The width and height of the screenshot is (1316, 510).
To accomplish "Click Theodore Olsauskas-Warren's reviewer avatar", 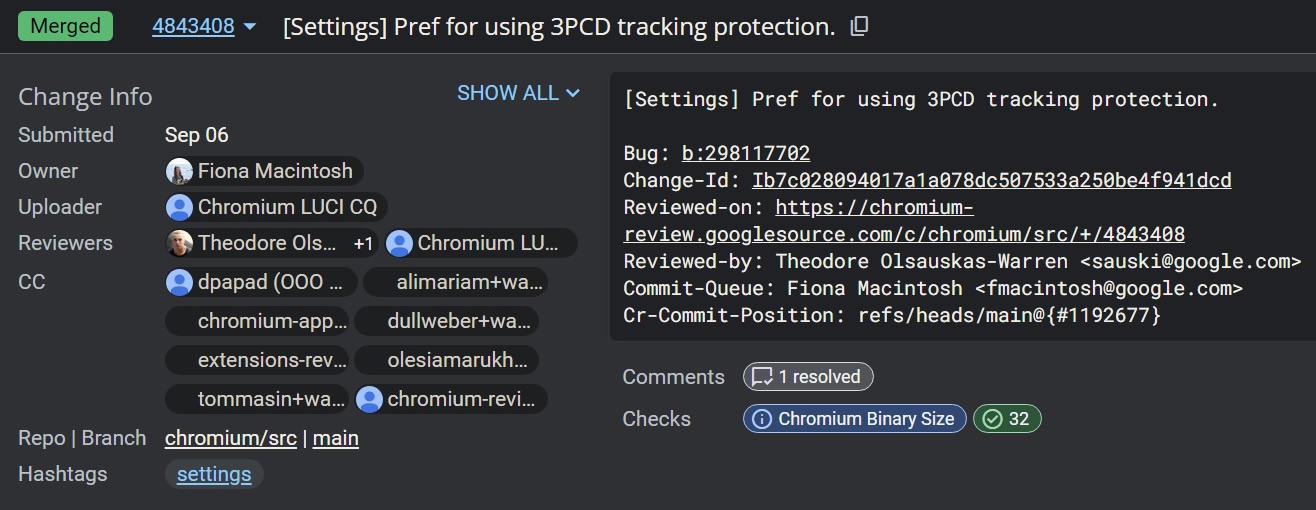I will pos(179,243).
